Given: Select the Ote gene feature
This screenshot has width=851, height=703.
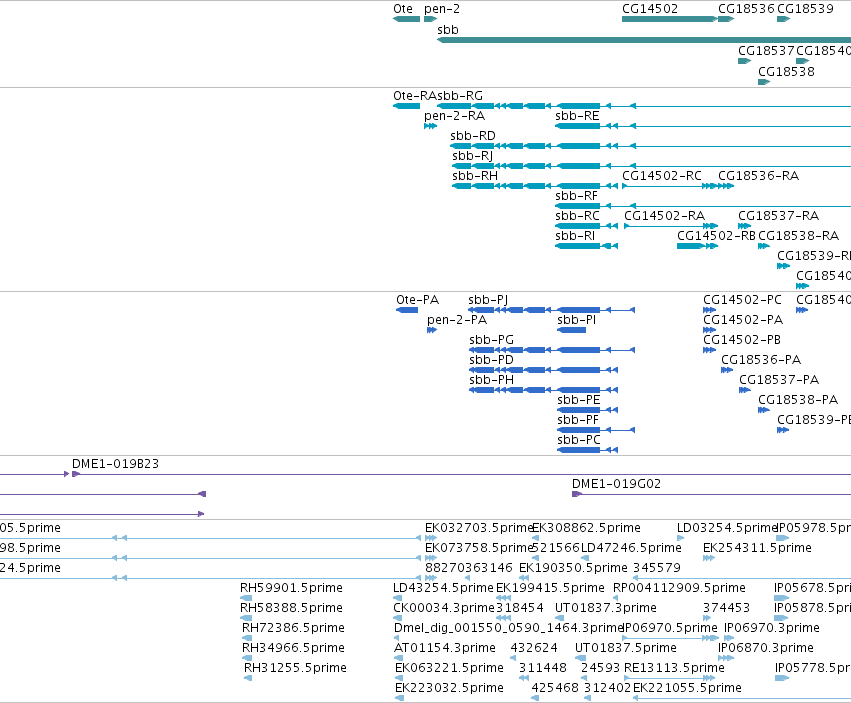Looking at the screenshot, I should pyautogui.click(x=407, y=19).
